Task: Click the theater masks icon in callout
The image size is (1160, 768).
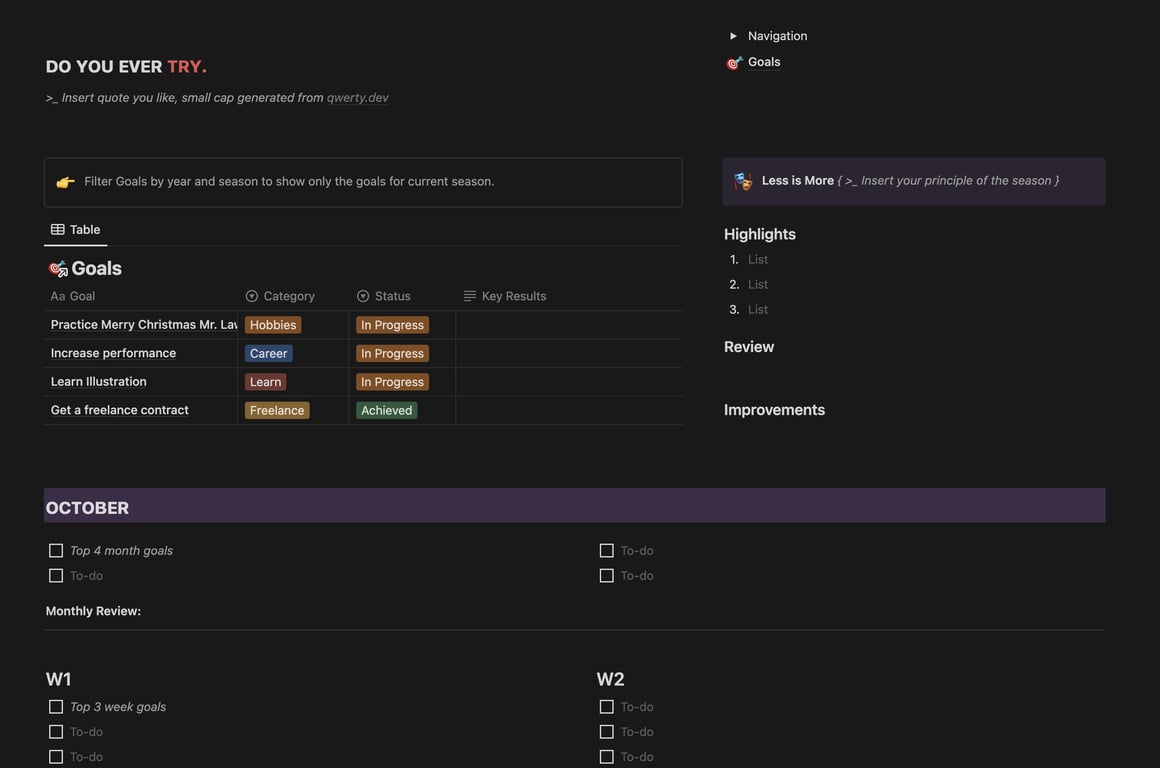Action: pyautogui.click(x=742, y=181)
